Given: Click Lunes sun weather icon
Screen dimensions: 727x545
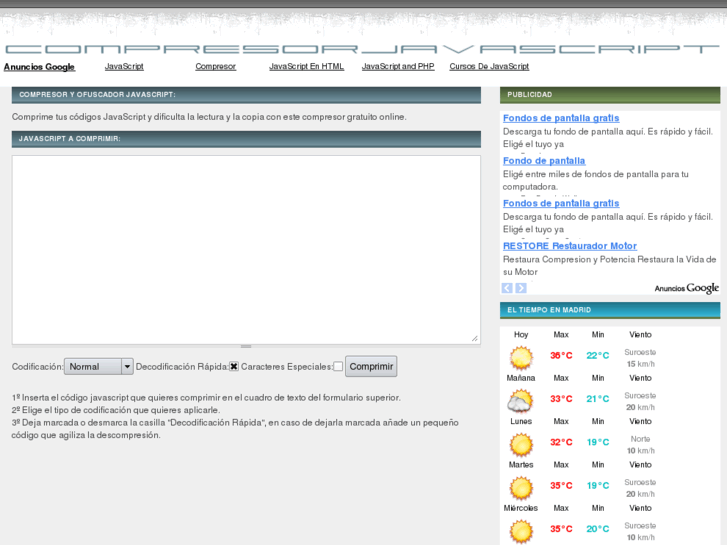Looking at the screenshot, I should [521, 444].
